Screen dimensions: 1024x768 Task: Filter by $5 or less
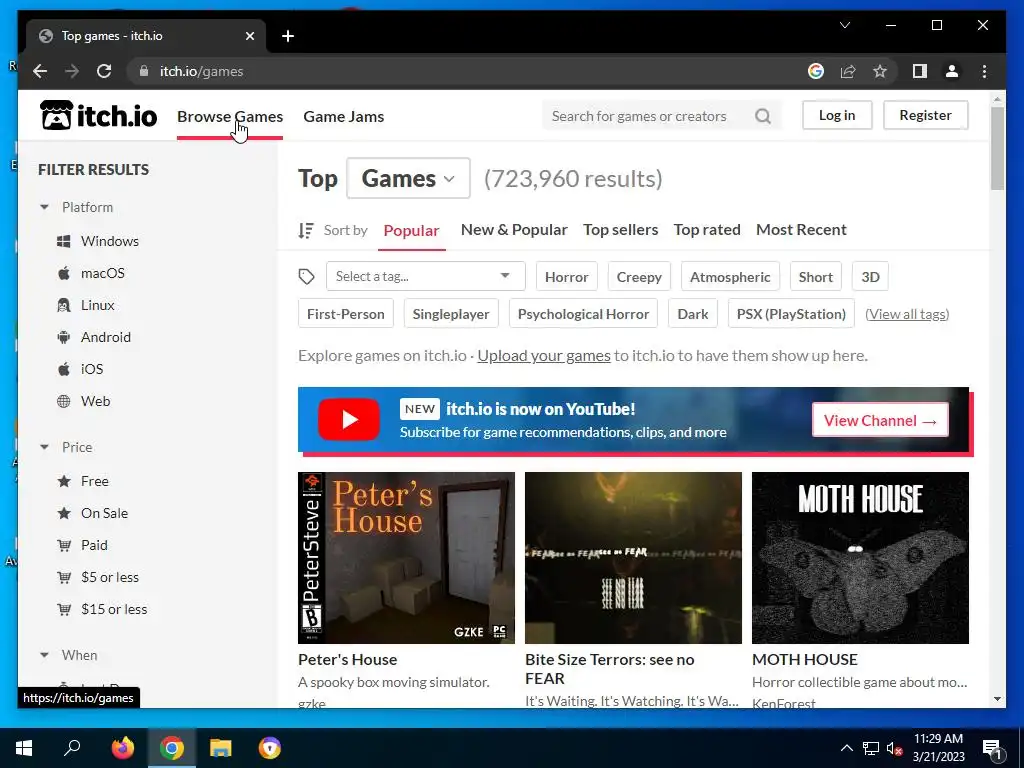pyautogui.click(x=98, y=577)
